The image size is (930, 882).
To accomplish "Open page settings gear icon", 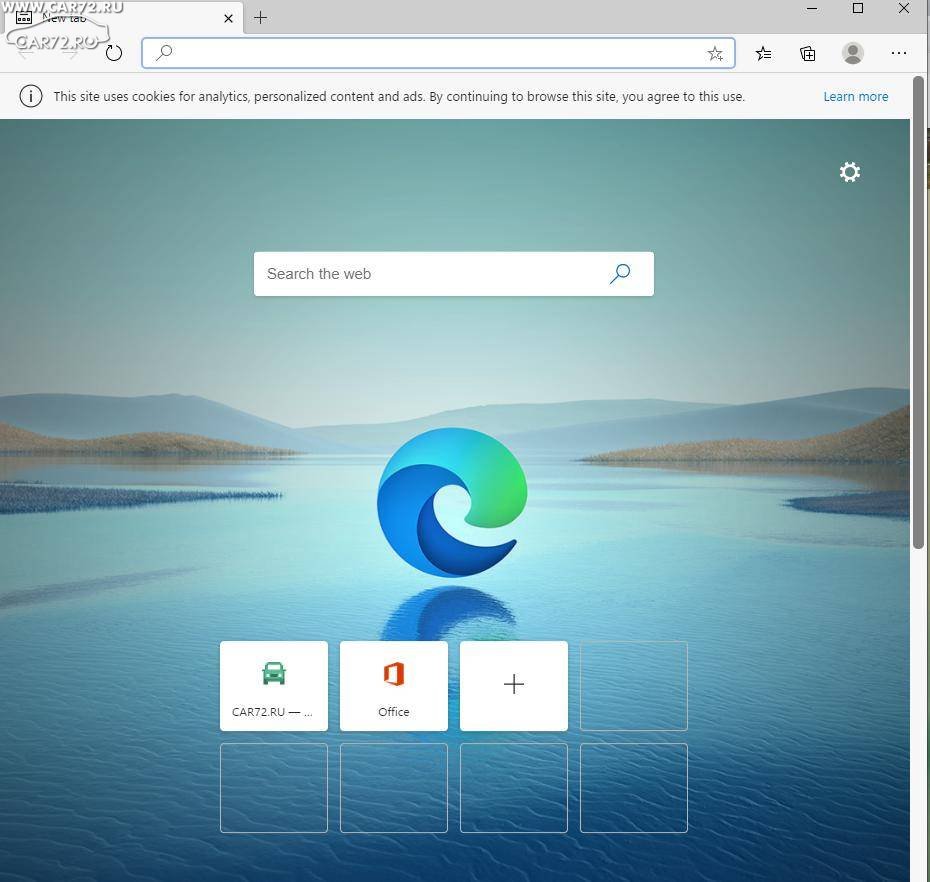I will pos(849,172).
